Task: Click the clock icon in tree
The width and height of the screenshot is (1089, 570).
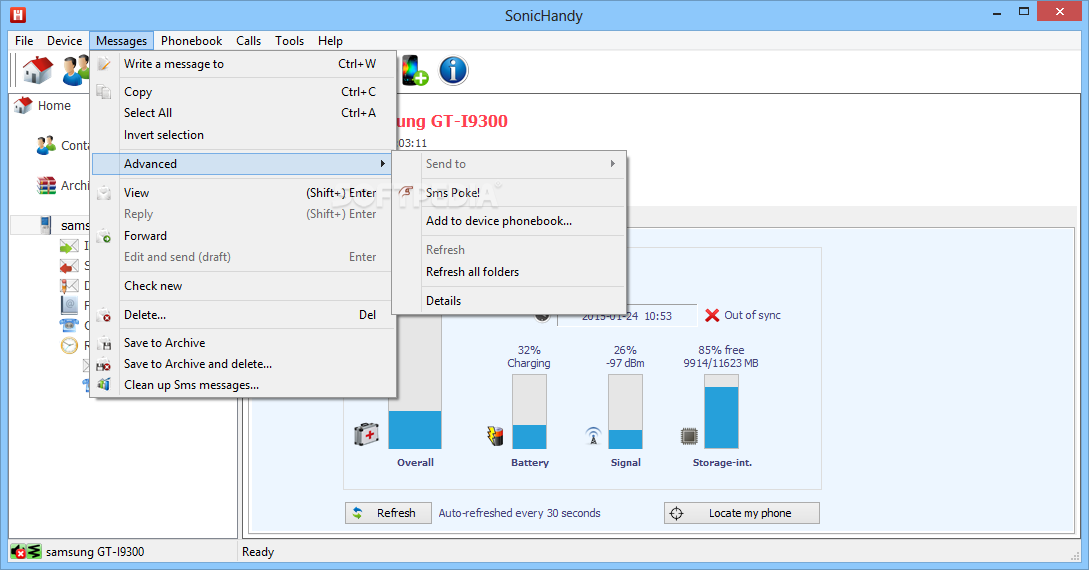Action: [69, 345]
